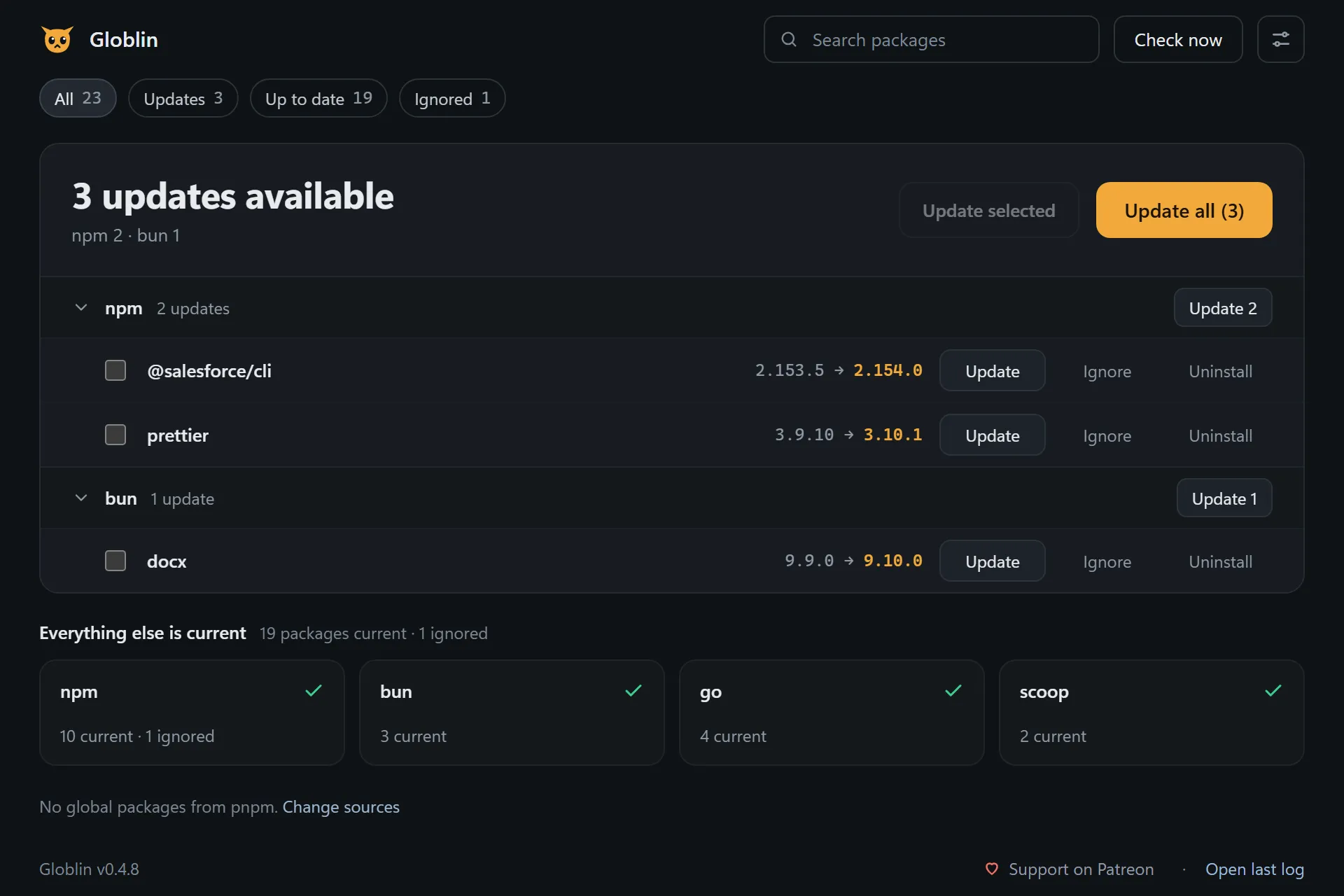Image resolution: width=1344 pixels, height=896 pixels.
Task: Open the npm current packages card
Action: tap(192, 712)
